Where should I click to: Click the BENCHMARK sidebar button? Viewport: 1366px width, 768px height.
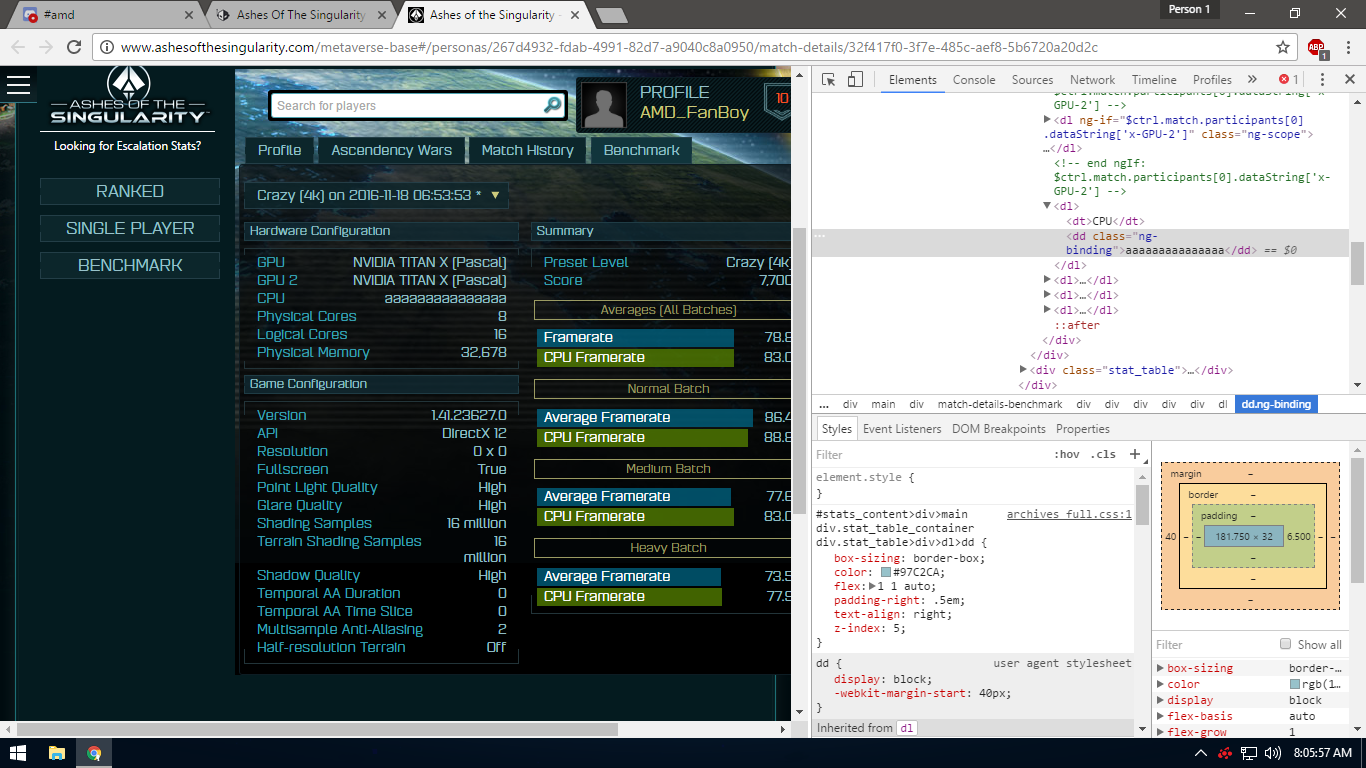pyautogui.click(x=130, y=265)
